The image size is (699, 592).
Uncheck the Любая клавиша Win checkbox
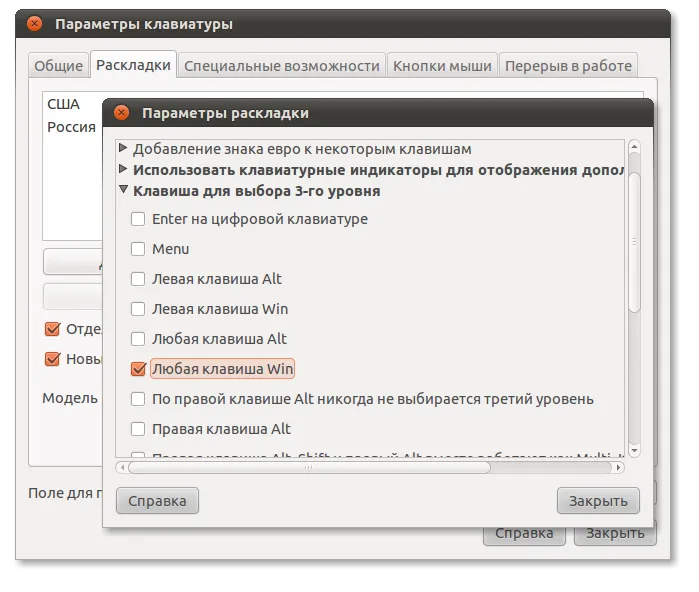[138, 369]
